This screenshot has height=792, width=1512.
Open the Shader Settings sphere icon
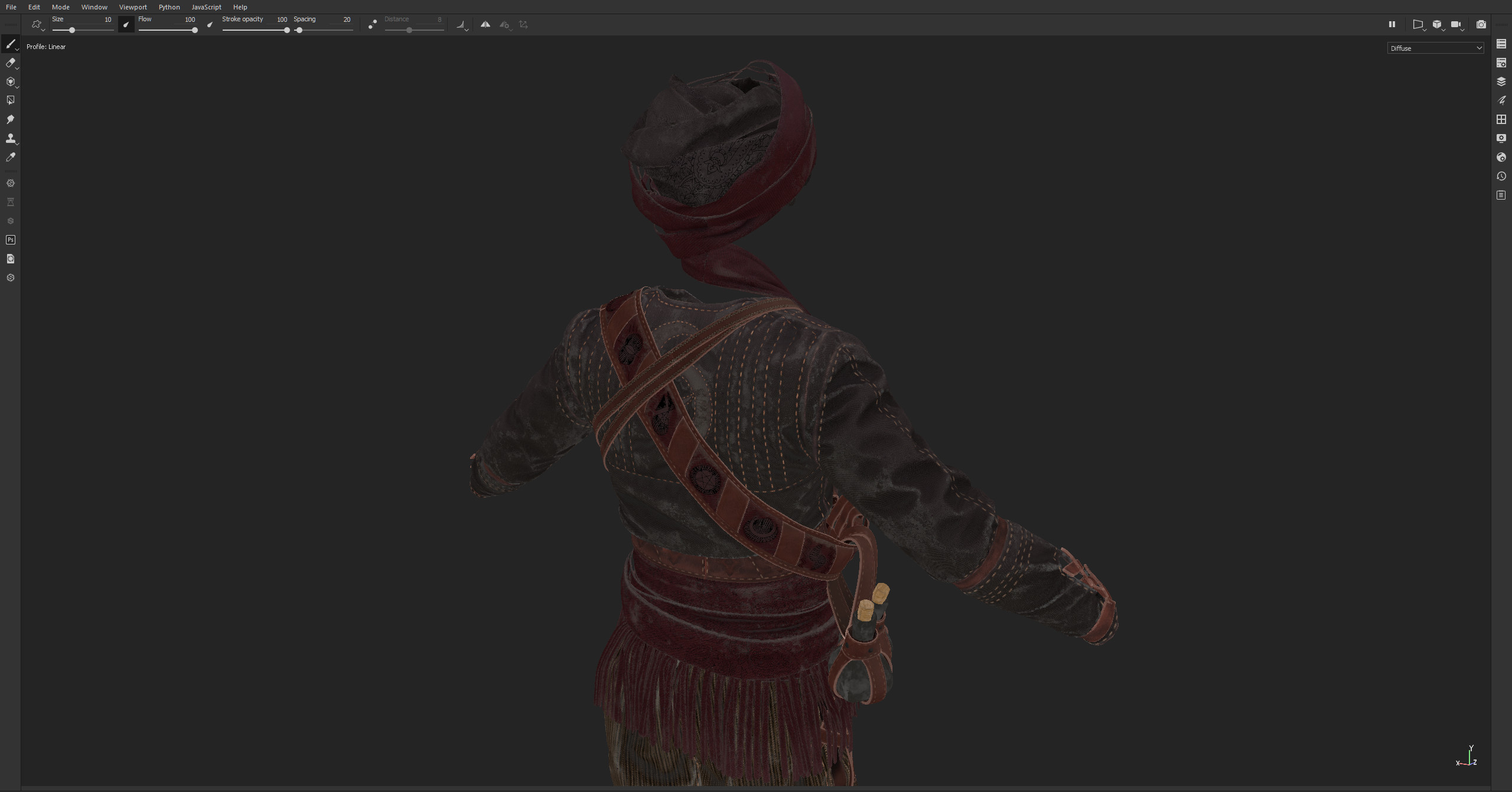click(x=1501, y=158)
